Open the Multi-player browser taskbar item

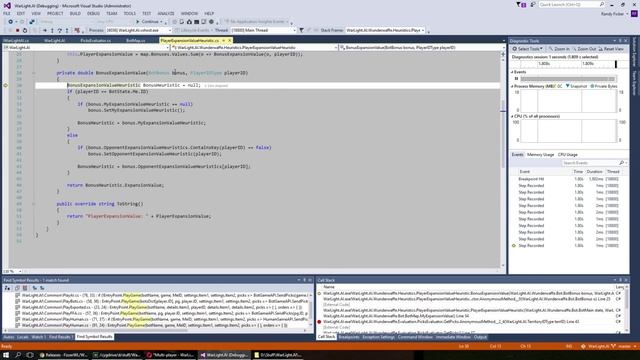coord(171,355)
